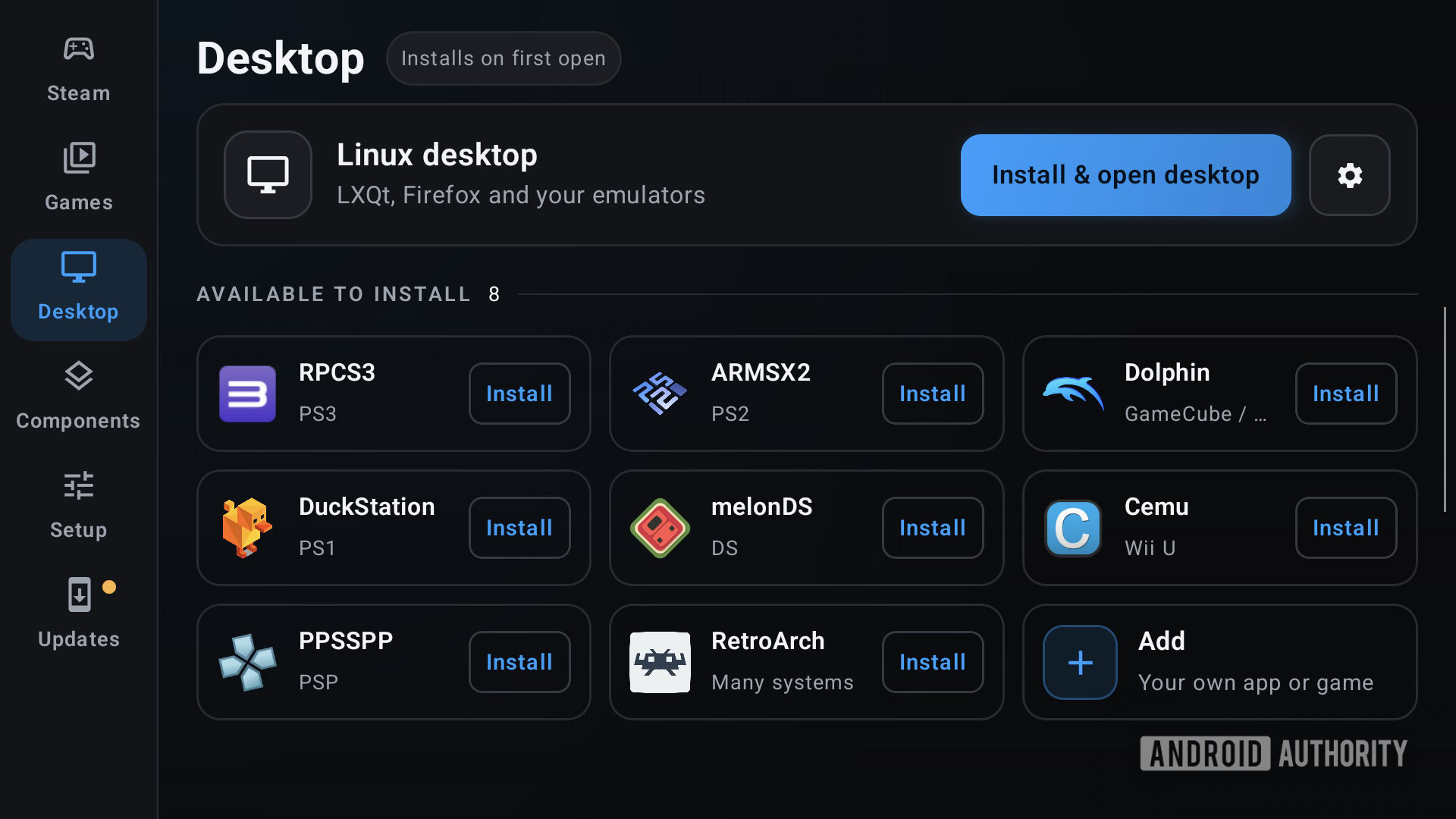Click Install & open desktop button
This screenshot has height=819, width=1456.
click(1125, 175)
